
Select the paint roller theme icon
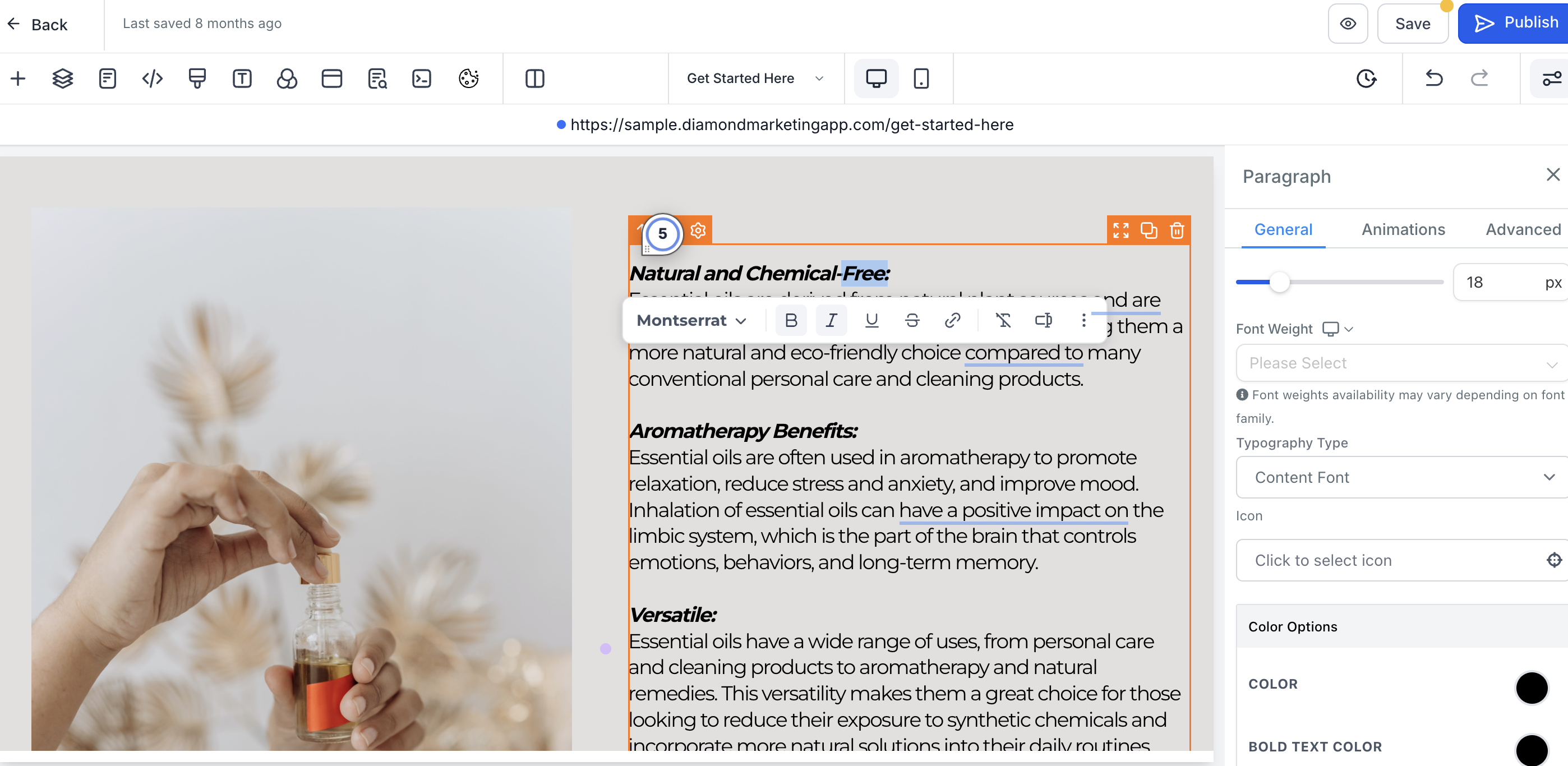197,79
